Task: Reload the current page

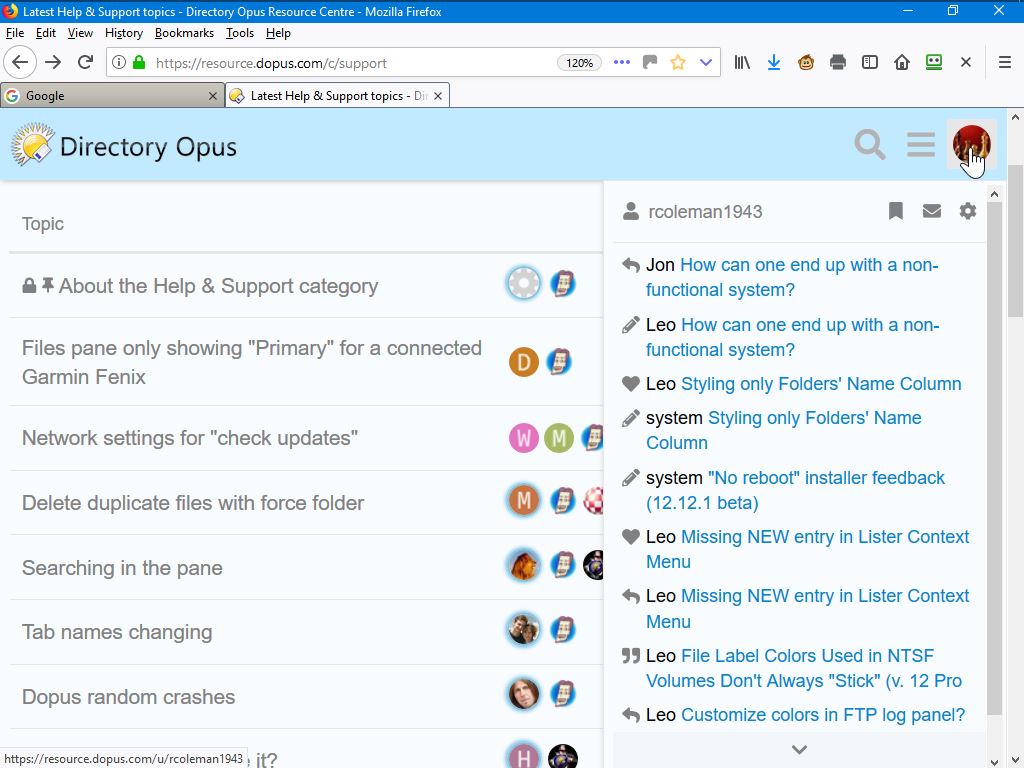Action: [x=85, y=63]
